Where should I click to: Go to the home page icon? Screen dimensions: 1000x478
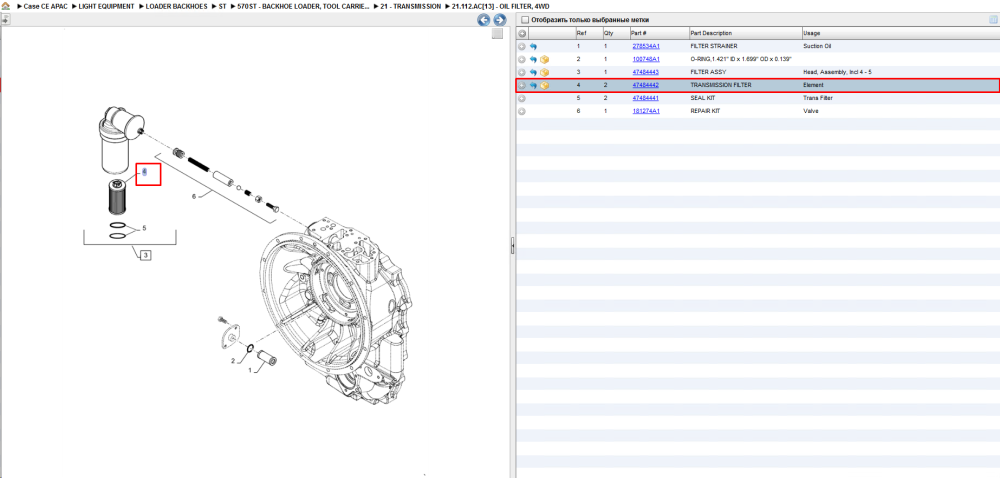(6, 6)
